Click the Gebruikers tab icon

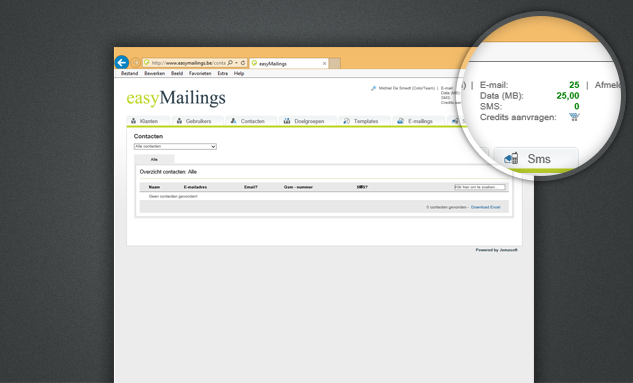[179, 121]
